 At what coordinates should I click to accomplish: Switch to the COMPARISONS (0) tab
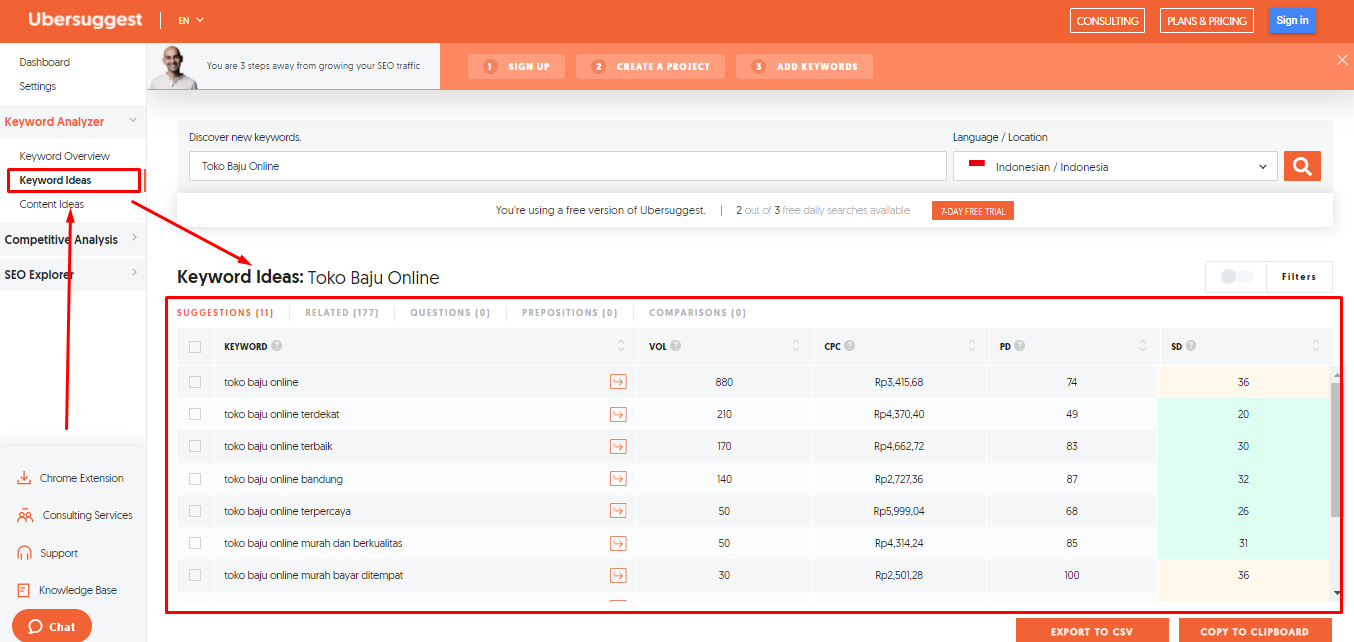pyautogui.click(x=698, y=312)
